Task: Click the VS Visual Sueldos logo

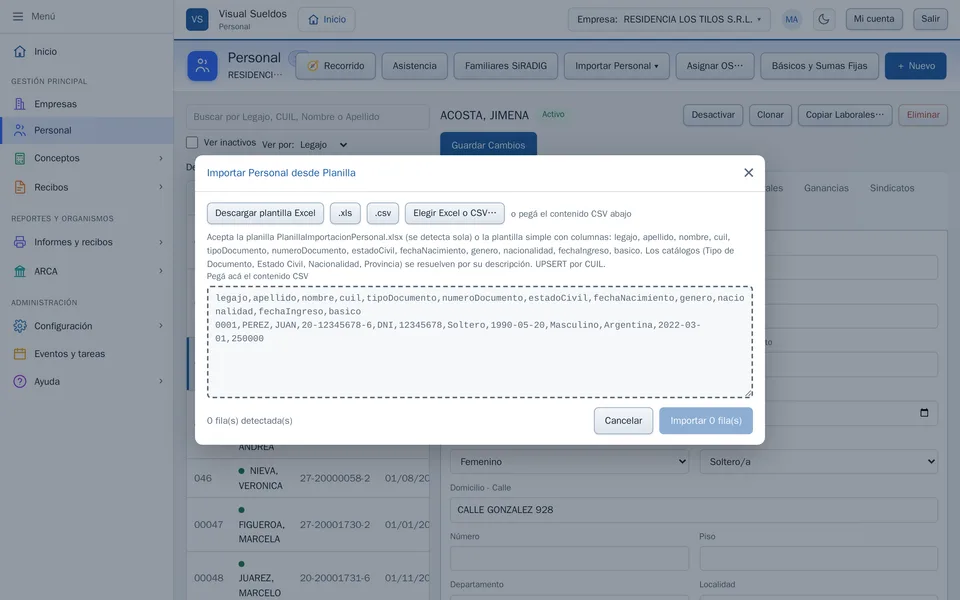Action: pos(197,19)
